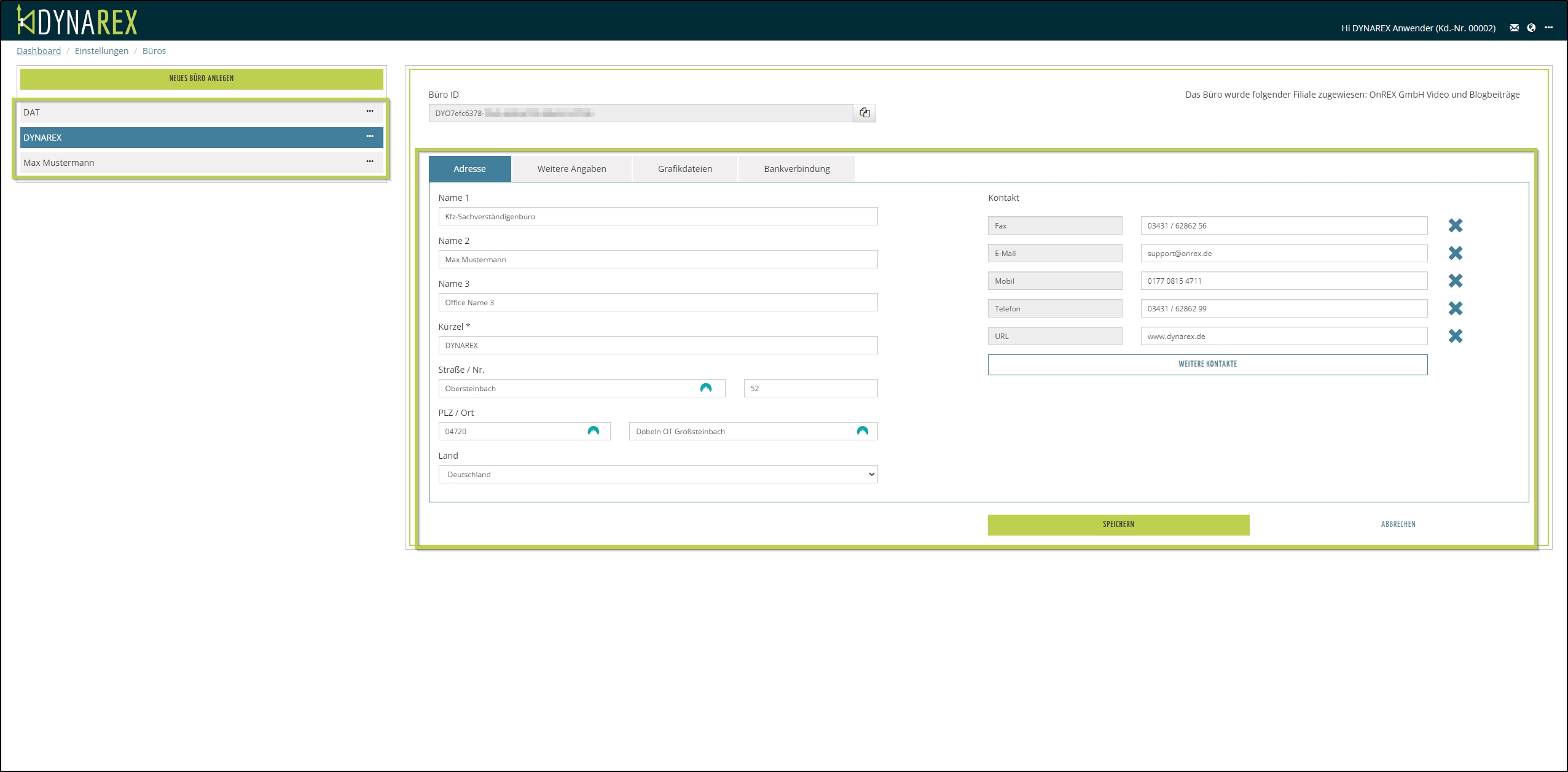Click the lookup icon in Ort field
This screenshot has width=1568, height=772.
point(862,431)
